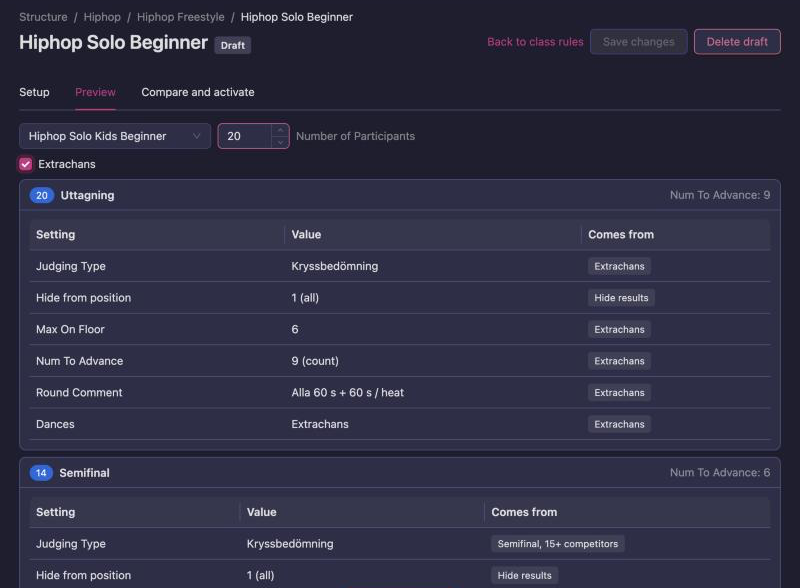Image resolution: width=800 pixels, height=588 pixels.
Task: Go to Structure in the breadcrumb
Action: pos(43,17)
